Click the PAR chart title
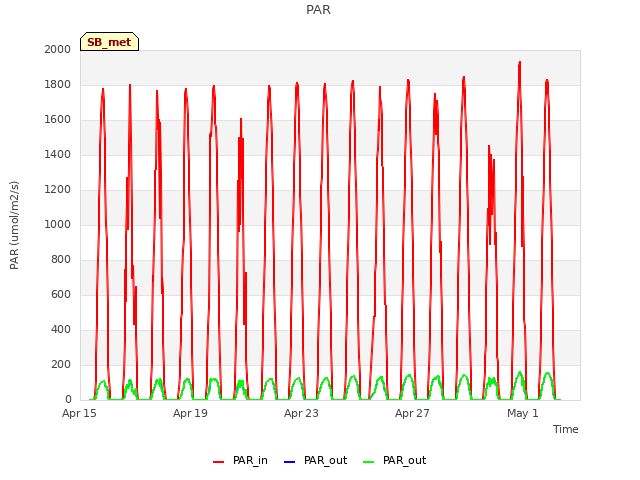Viewport: 640px width, 480px height. (x=318, y=9)
